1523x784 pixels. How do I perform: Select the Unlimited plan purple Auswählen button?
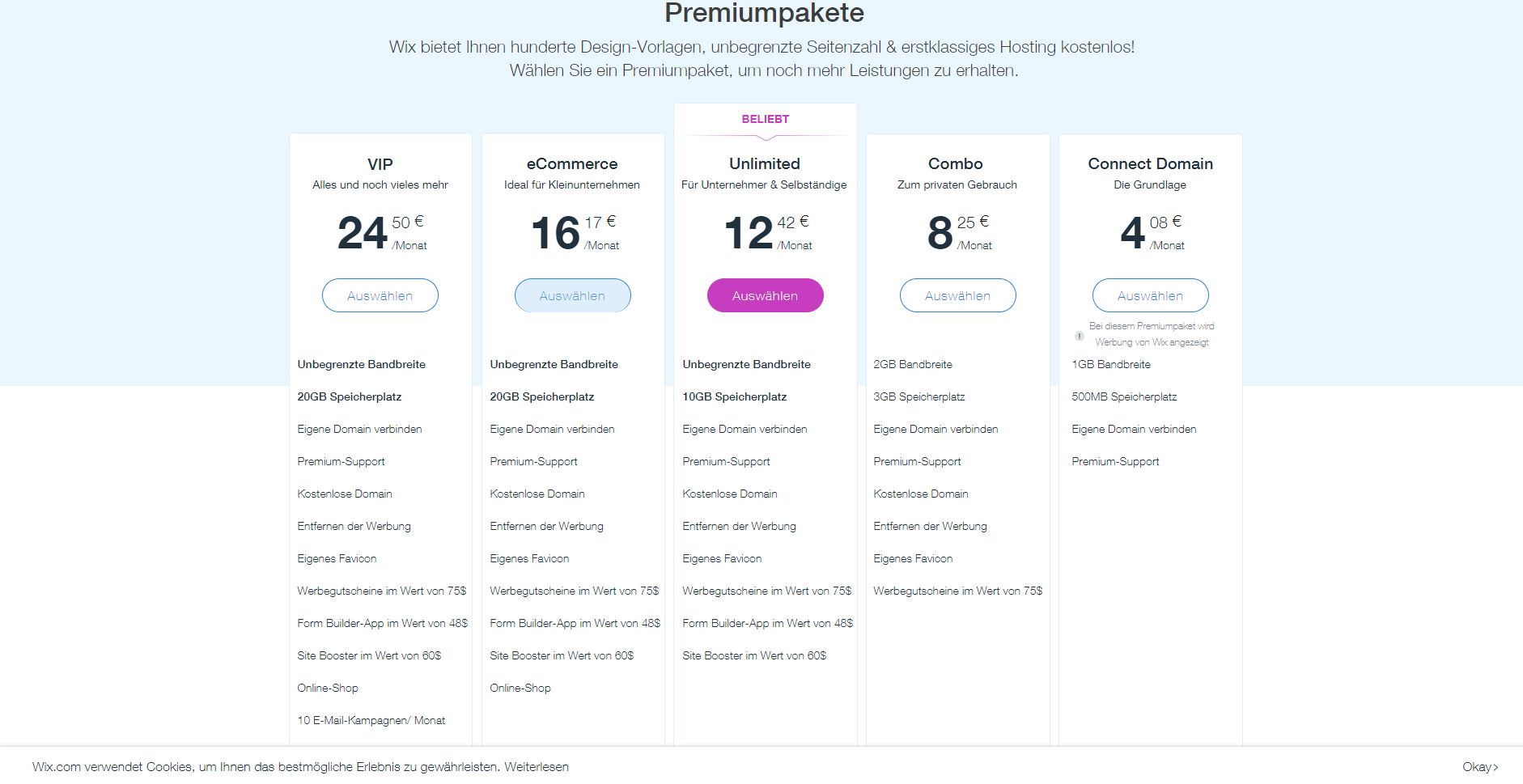pyautogui.click(x=766, y=295)
